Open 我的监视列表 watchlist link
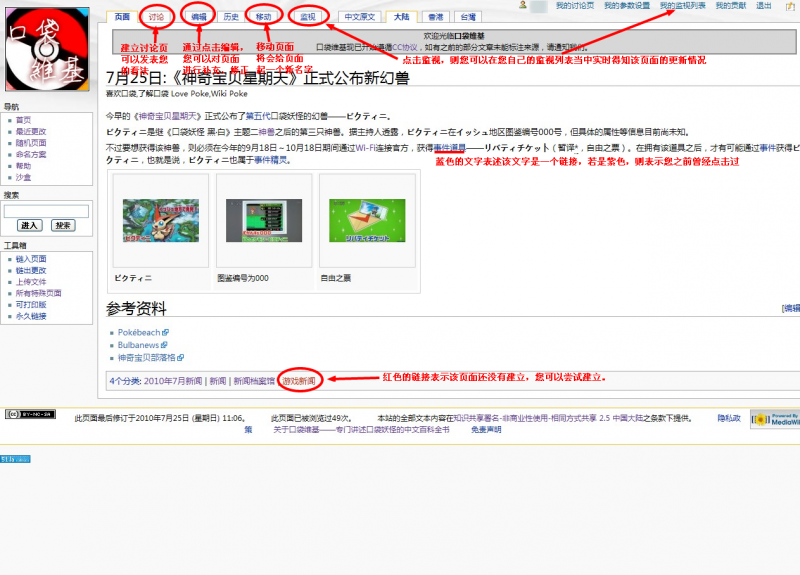 (683, 6)
